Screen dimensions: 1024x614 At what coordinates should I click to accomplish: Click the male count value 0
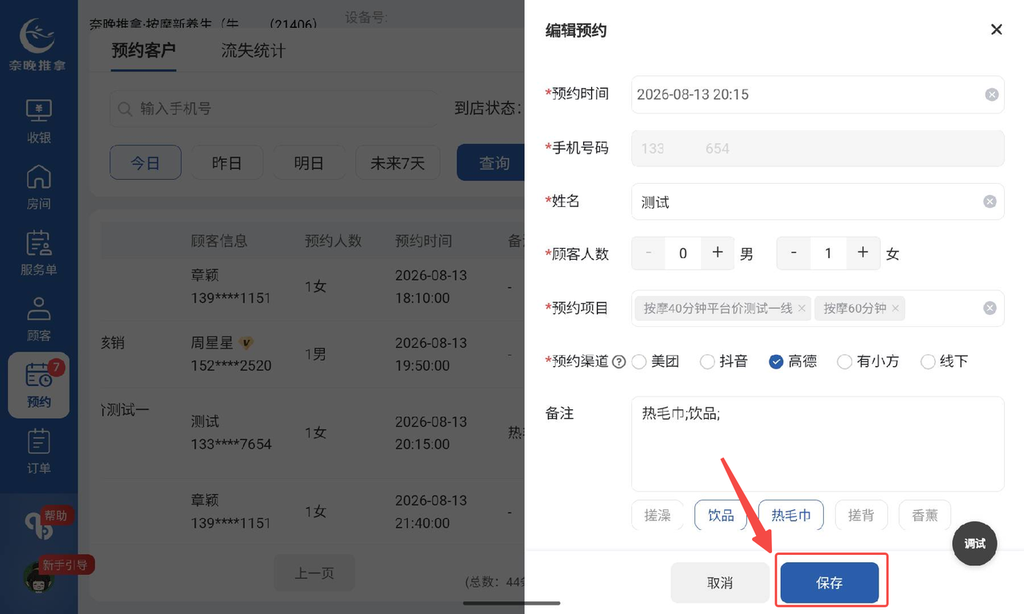coord(682,253)
